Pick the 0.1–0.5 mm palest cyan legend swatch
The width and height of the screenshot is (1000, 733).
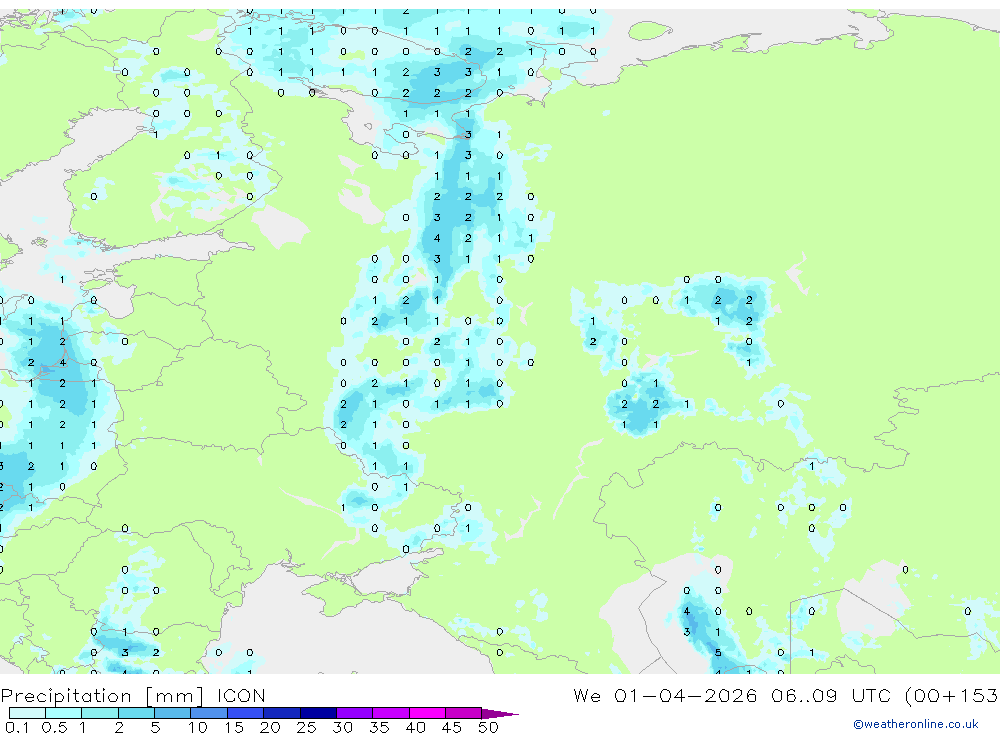click(27, 713)
